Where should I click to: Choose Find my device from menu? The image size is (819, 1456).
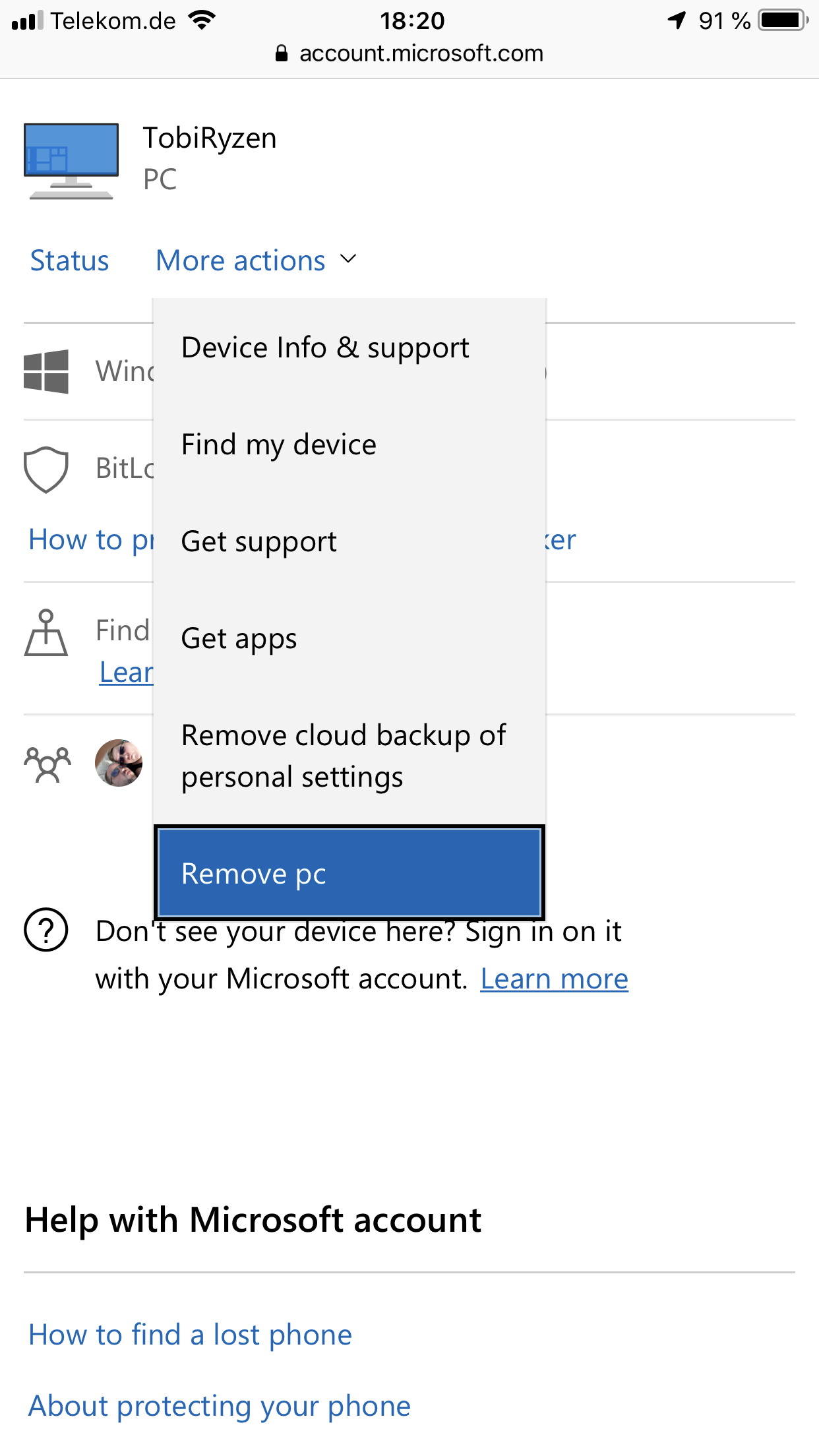pyautogui.click(x=278, y=444)
